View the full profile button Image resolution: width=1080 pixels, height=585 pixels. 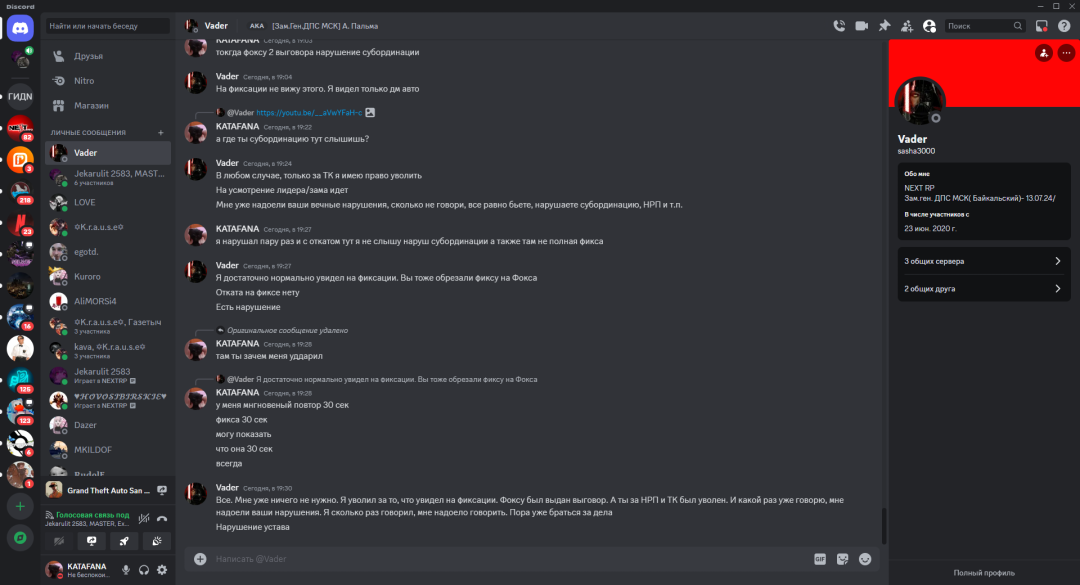point(984,573)
